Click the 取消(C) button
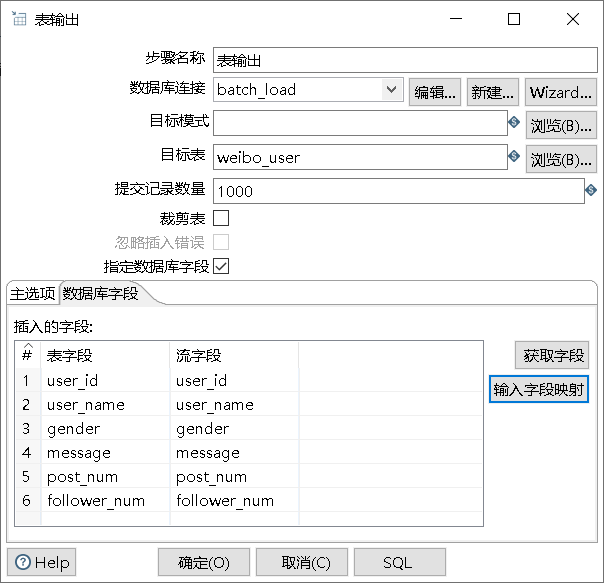Image resolution: width=604 pixels, height=583 pixels. 302,562
